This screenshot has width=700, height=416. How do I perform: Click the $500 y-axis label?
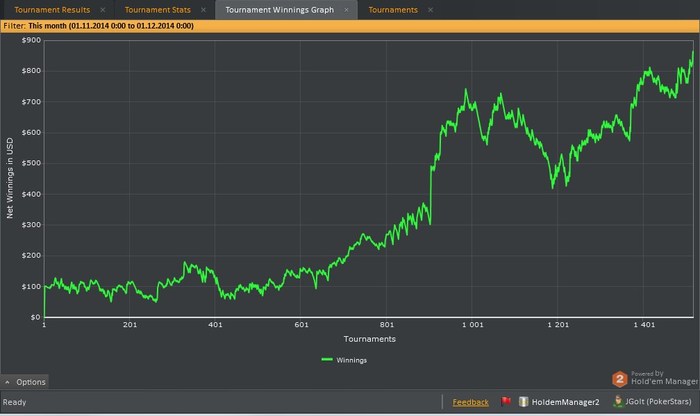pos(31,163)
